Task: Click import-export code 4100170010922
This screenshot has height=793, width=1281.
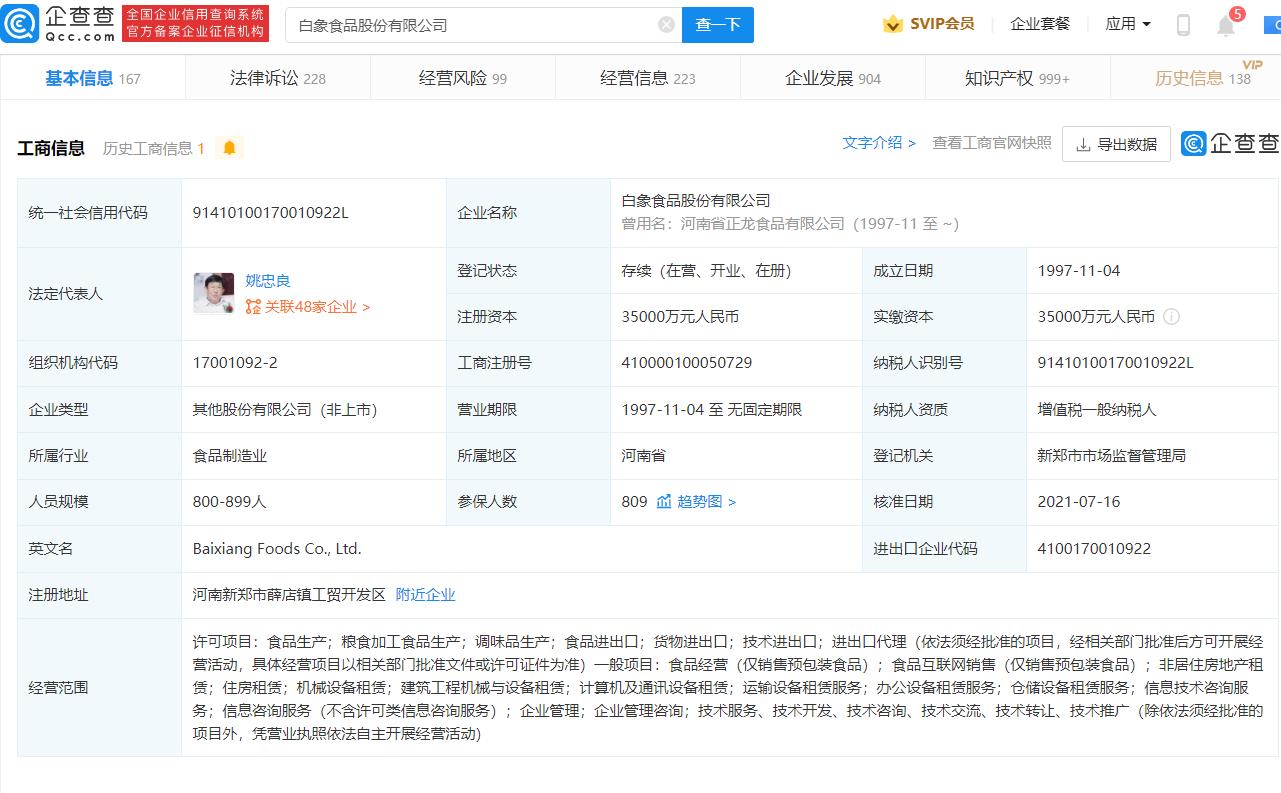Action: [x=1094, y=549]
